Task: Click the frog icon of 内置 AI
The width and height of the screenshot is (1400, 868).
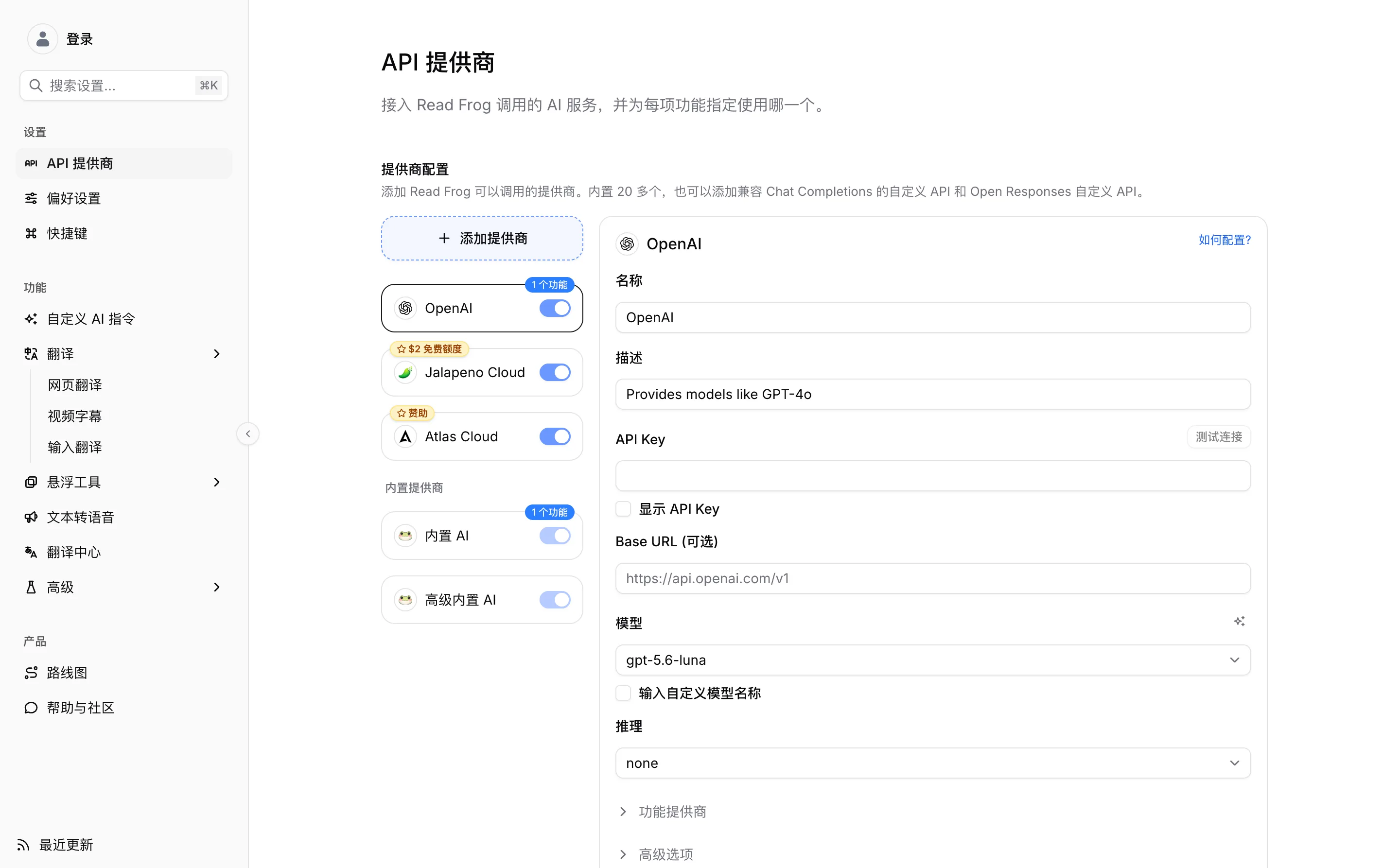Action: click(405, 536)
